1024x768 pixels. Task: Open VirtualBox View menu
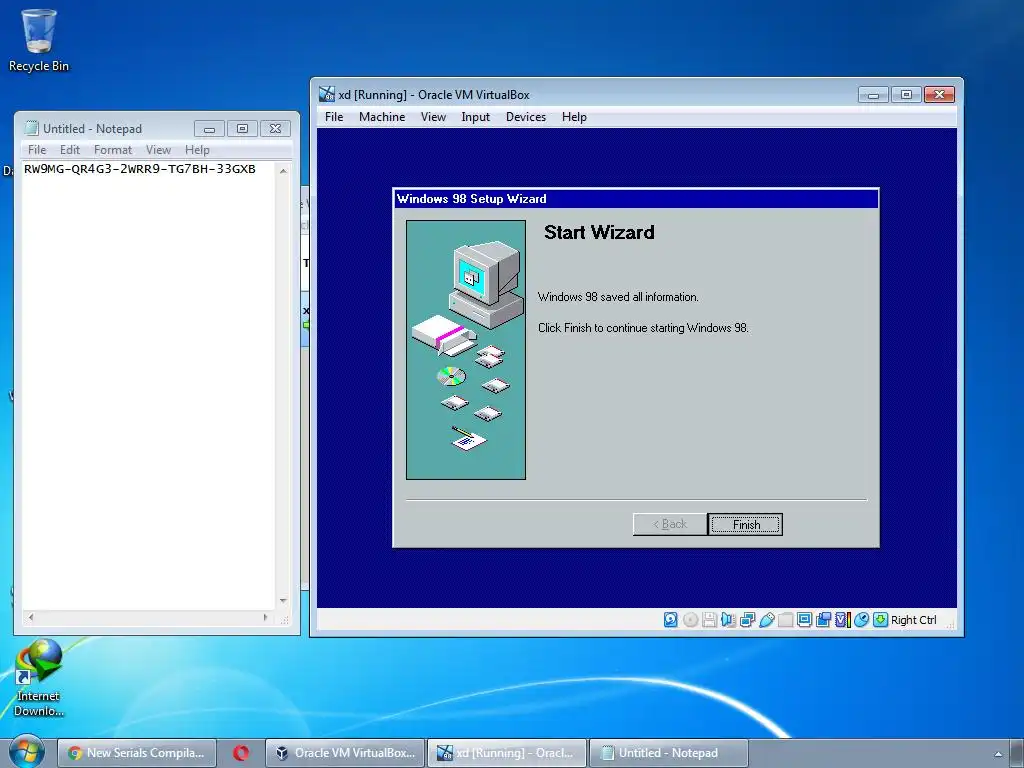433,117
